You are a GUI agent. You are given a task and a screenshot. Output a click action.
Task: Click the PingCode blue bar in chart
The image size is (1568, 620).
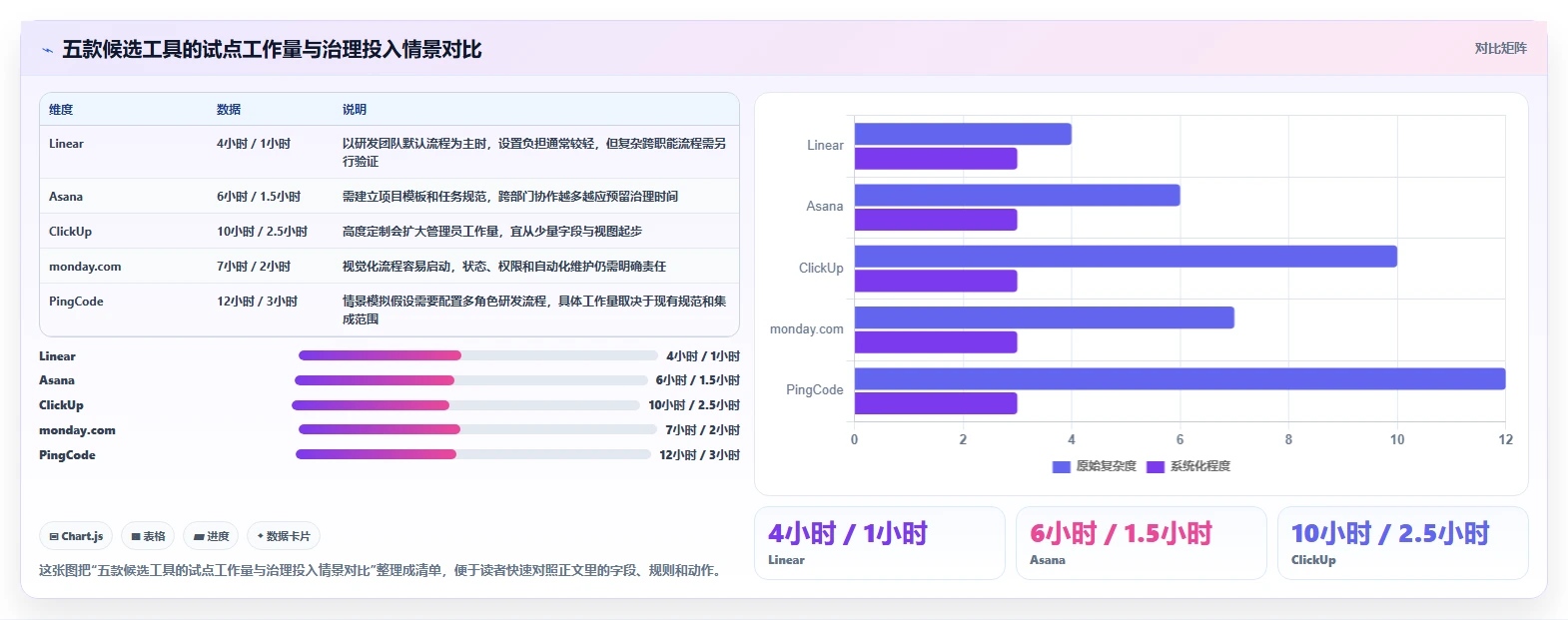tap(1180, 378)
